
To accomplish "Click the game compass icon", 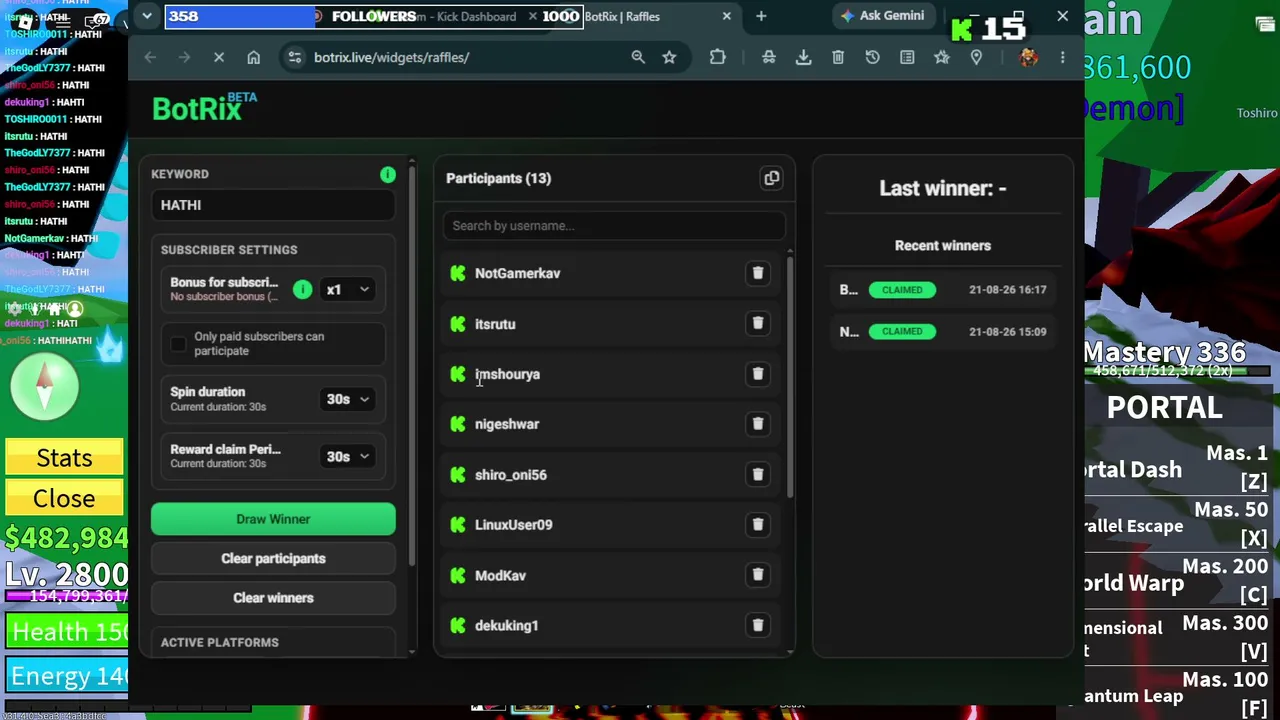I will pos(45,387).
